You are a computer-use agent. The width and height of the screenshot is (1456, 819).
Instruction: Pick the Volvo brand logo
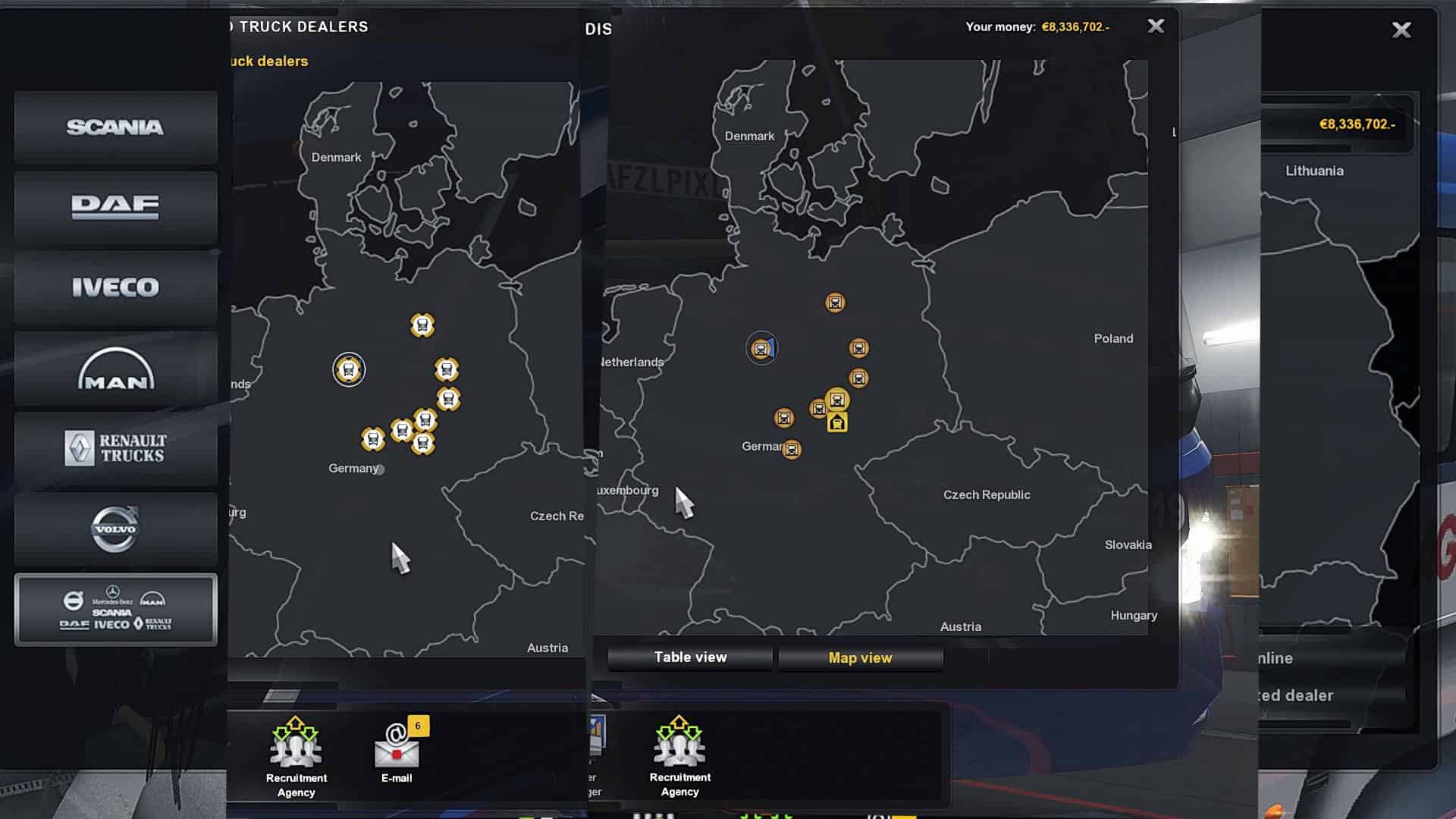point(115,529)
